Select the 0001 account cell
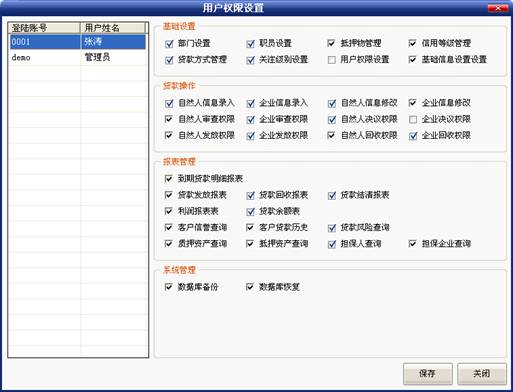513x392 pixels. pyautogui.click(x=45, y=42)
